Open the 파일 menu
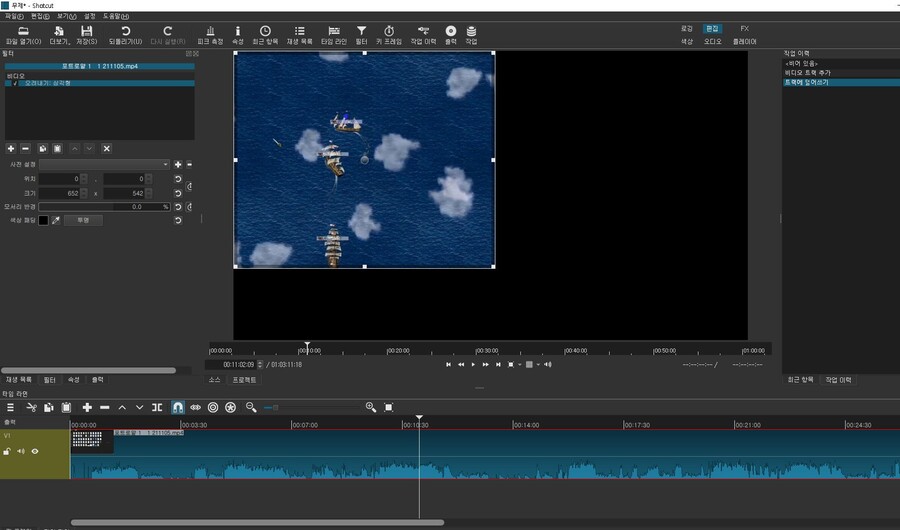Screen dimensions: 900x530 [x=14, y=16]
